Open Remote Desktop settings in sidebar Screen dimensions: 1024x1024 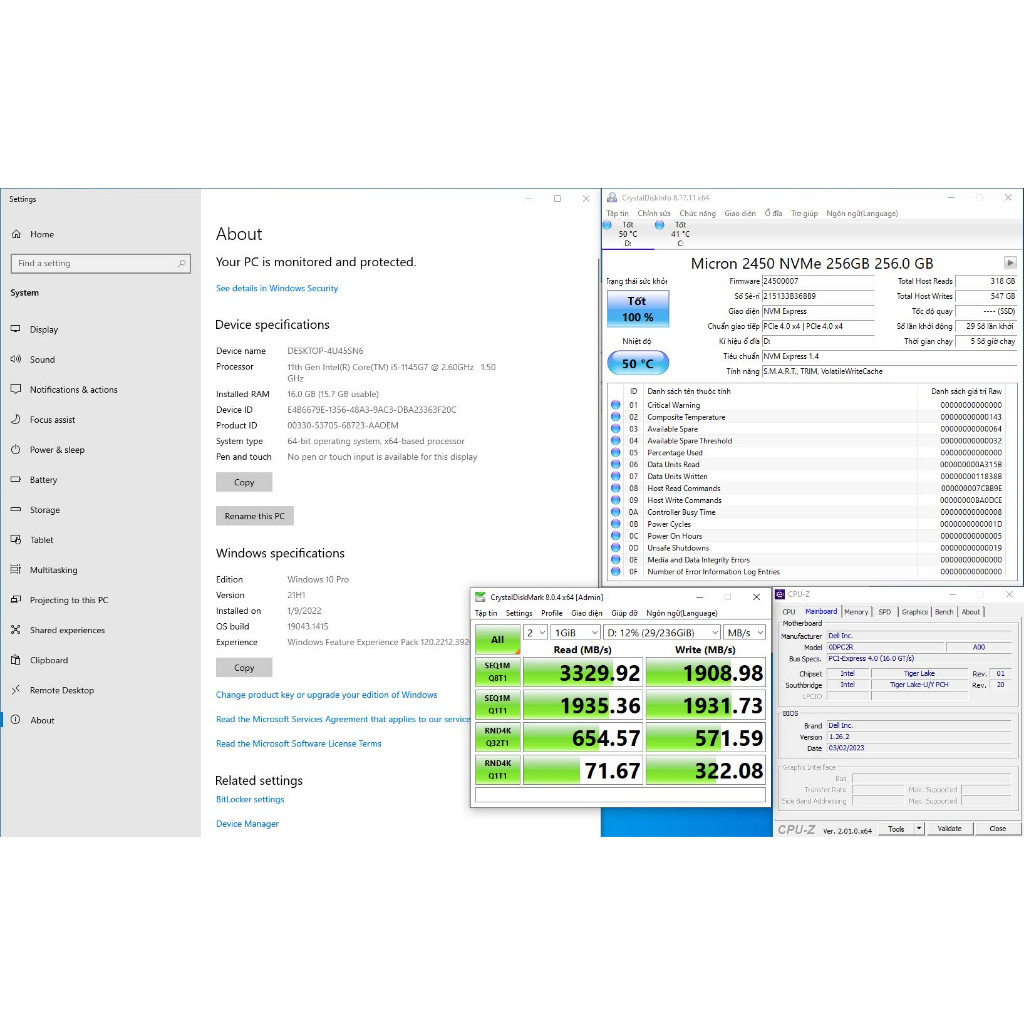(61, 690)
